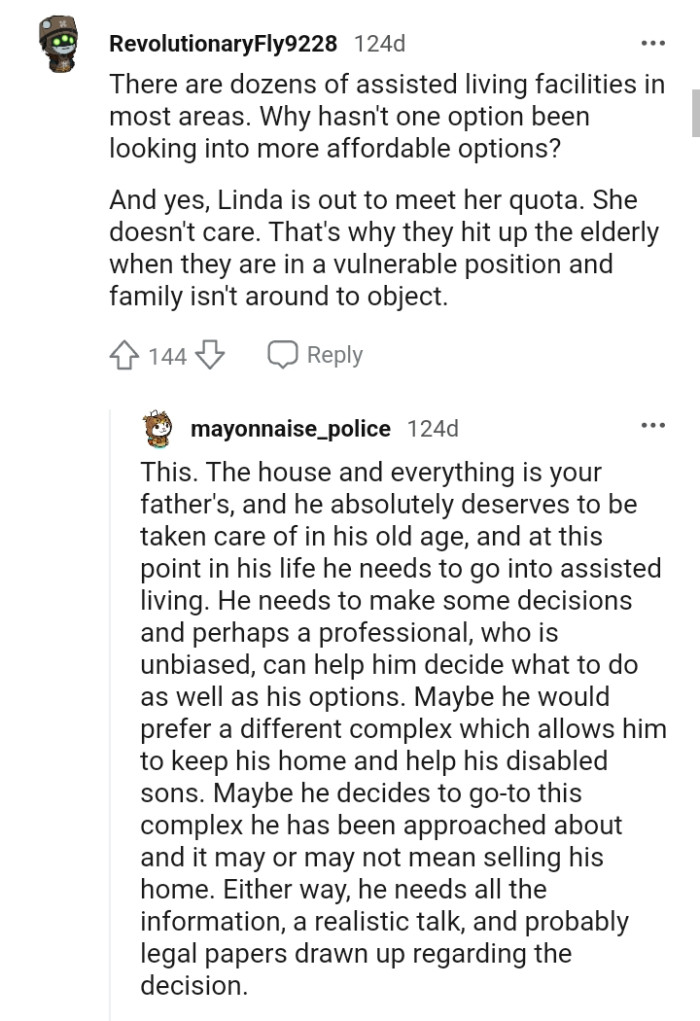Open RevolutionaryFly9228's robot avatar
700x1021 pixels.
[x=58, y=43]
